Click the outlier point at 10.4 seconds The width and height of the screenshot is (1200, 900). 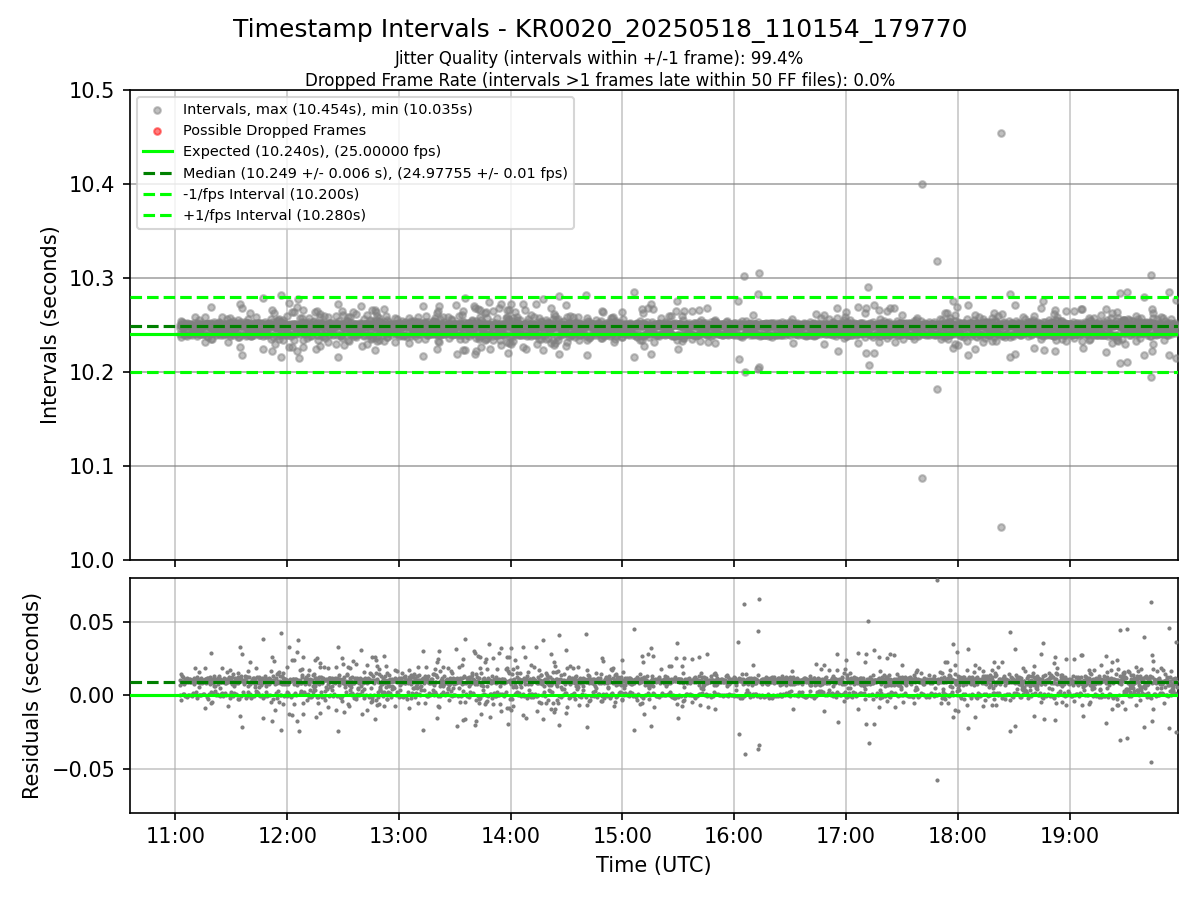[922, 184]
